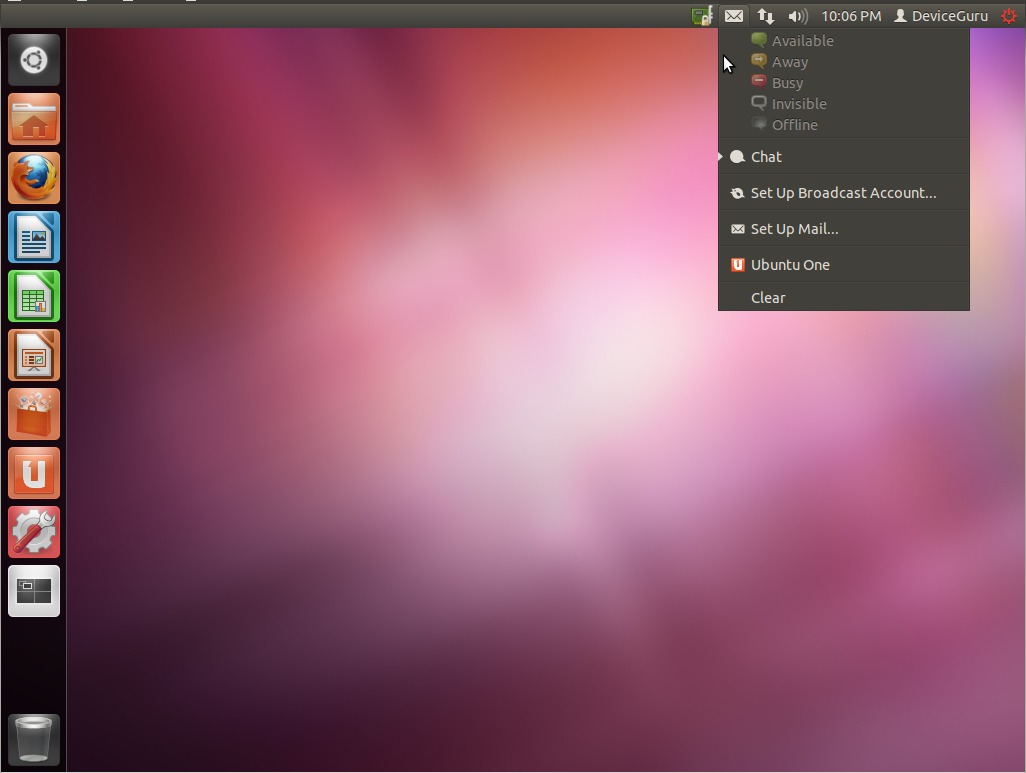Open the DeviceGuru user menu
The height and width of the screenshot is (773, 1026).
coord(941,16)
